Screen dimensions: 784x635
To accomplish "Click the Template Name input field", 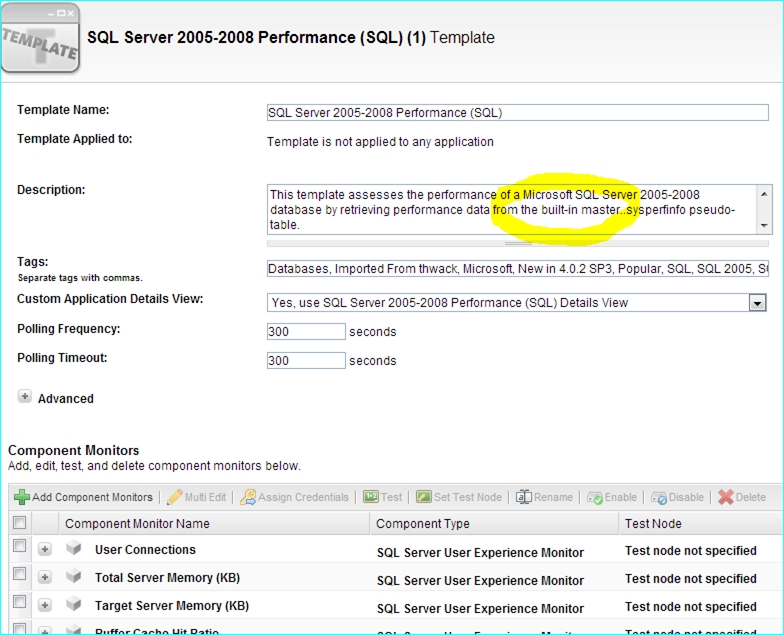I will click(518, 112).
